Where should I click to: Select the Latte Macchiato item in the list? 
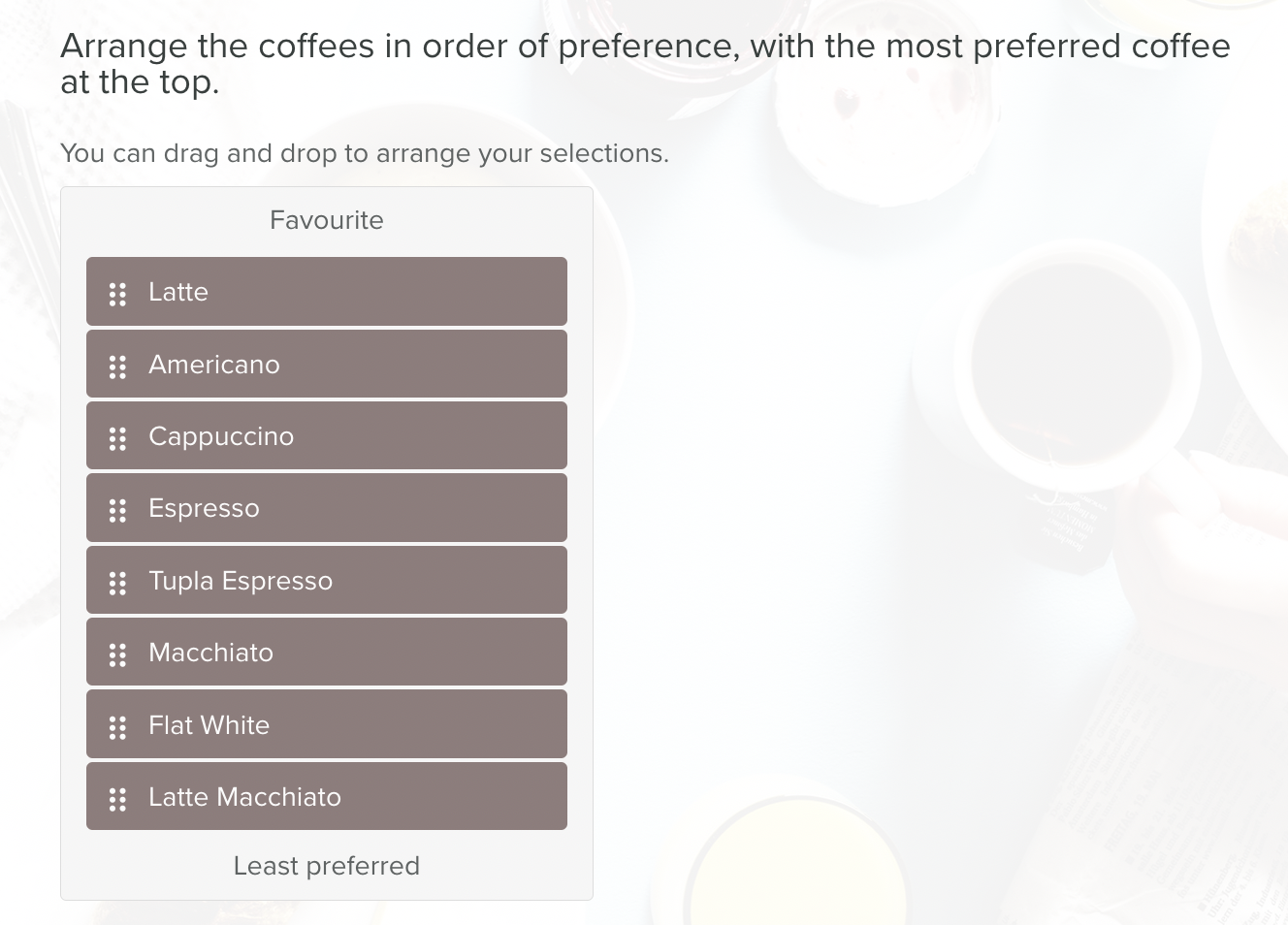tap(327, 796)
